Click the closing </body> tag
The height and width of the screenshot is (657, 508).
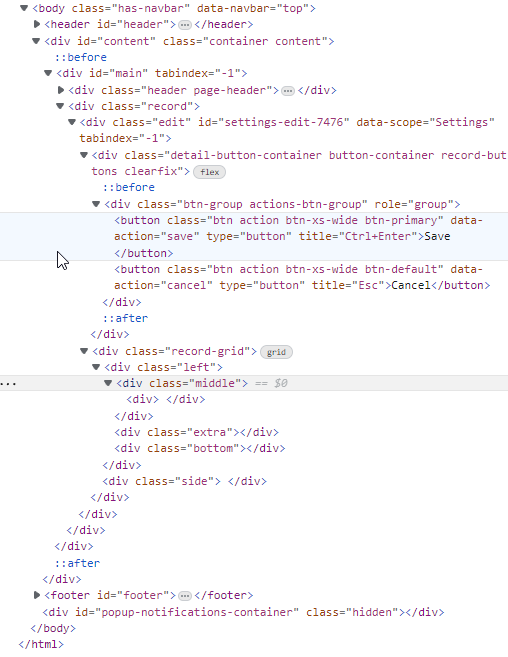tap(53, 629)
